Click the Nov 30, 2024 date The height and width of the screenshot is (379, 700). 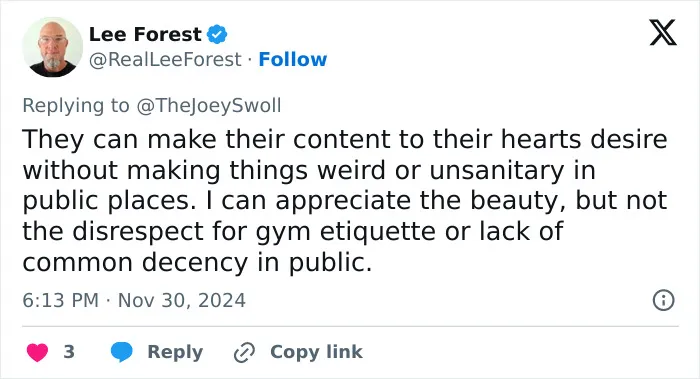tap(181, 300)
